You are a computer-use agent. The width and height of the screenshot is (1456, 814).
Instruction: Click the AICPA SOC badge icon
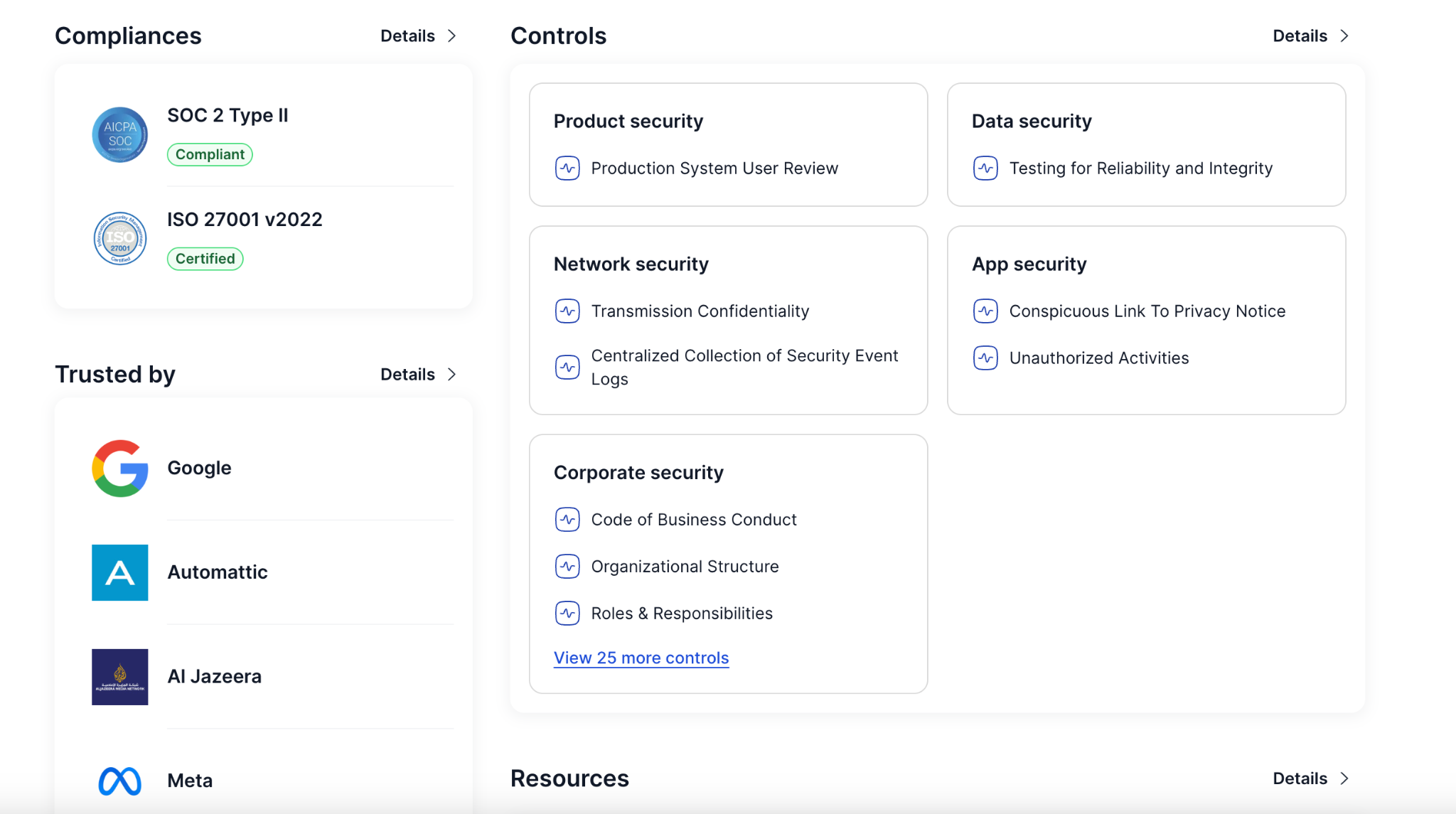(x=120, y=134)
